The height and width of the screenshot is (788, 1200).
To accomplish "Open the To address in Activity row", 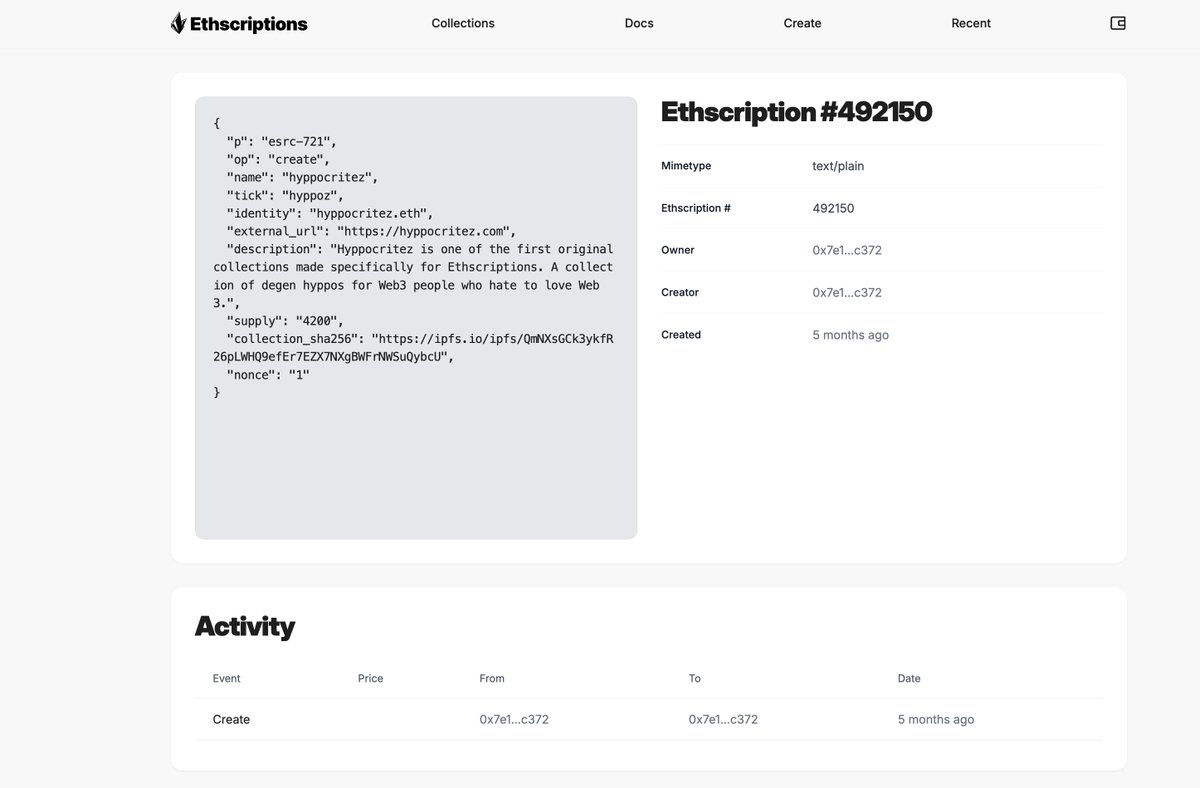I will pyautogui.click(x=723, y=719).
